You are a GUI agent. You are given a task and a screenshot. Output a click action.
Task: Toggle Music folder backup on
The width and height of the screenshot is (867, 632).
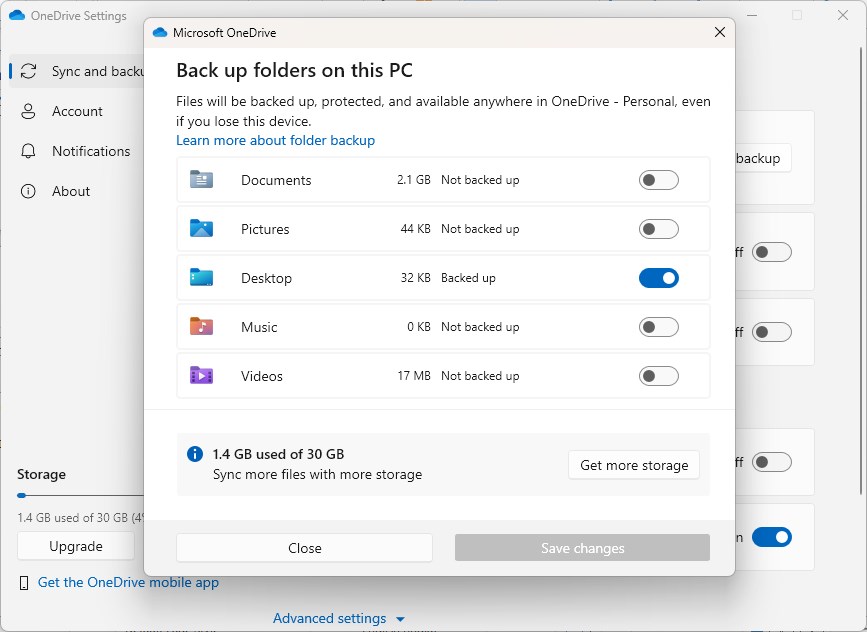click(658, 327)
